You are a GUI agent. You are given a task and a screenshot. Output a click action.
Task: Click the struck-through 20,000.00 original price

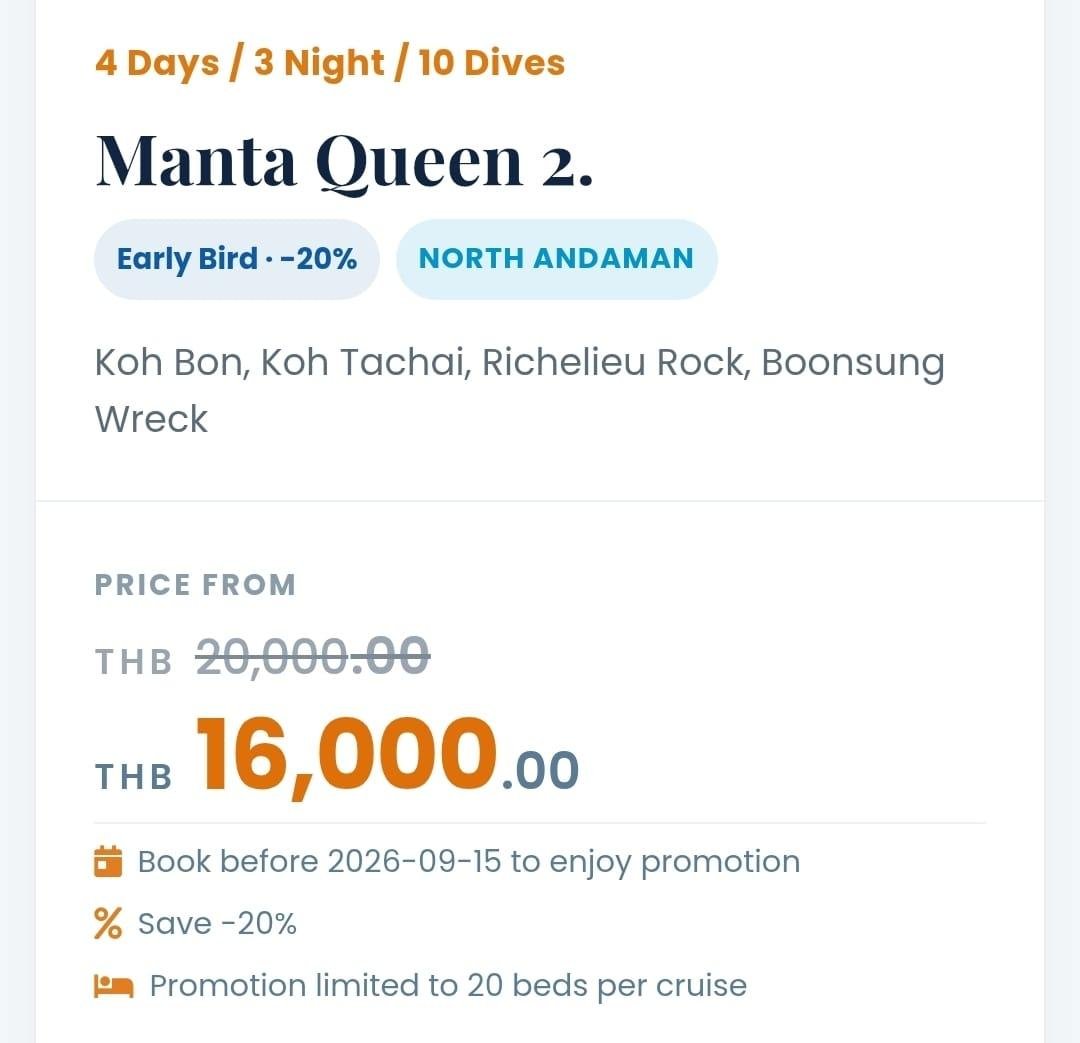313,656
